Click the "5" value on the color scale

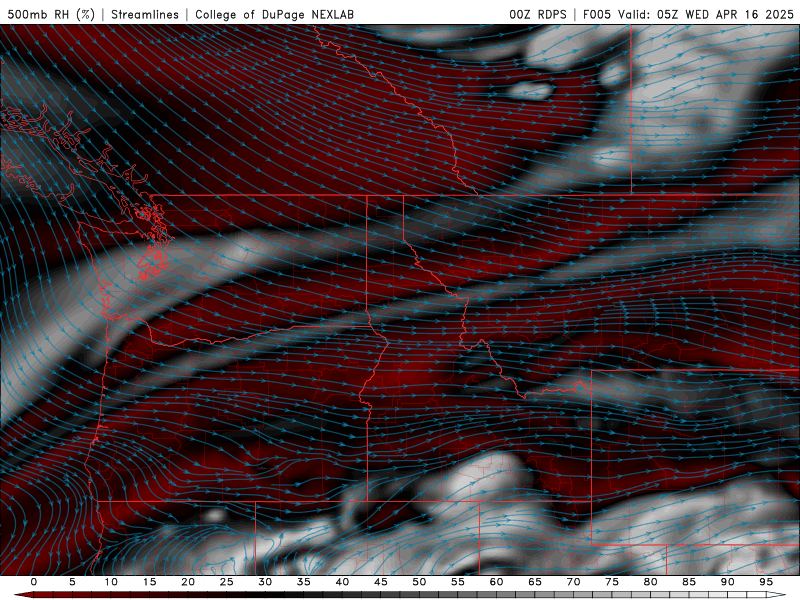[72, 582]
